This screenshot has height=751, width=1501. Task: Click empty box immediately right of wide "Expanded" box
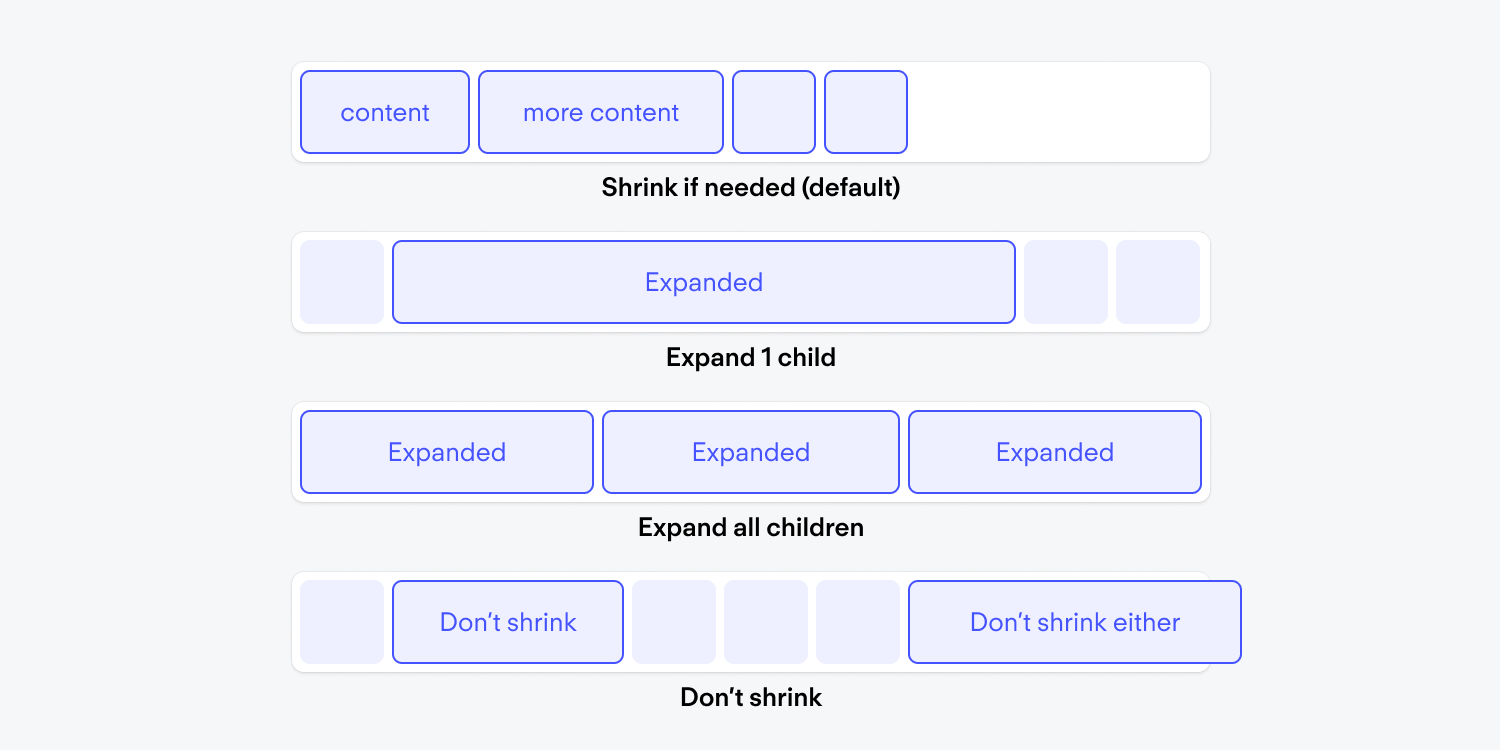[x=1066, y=282]
